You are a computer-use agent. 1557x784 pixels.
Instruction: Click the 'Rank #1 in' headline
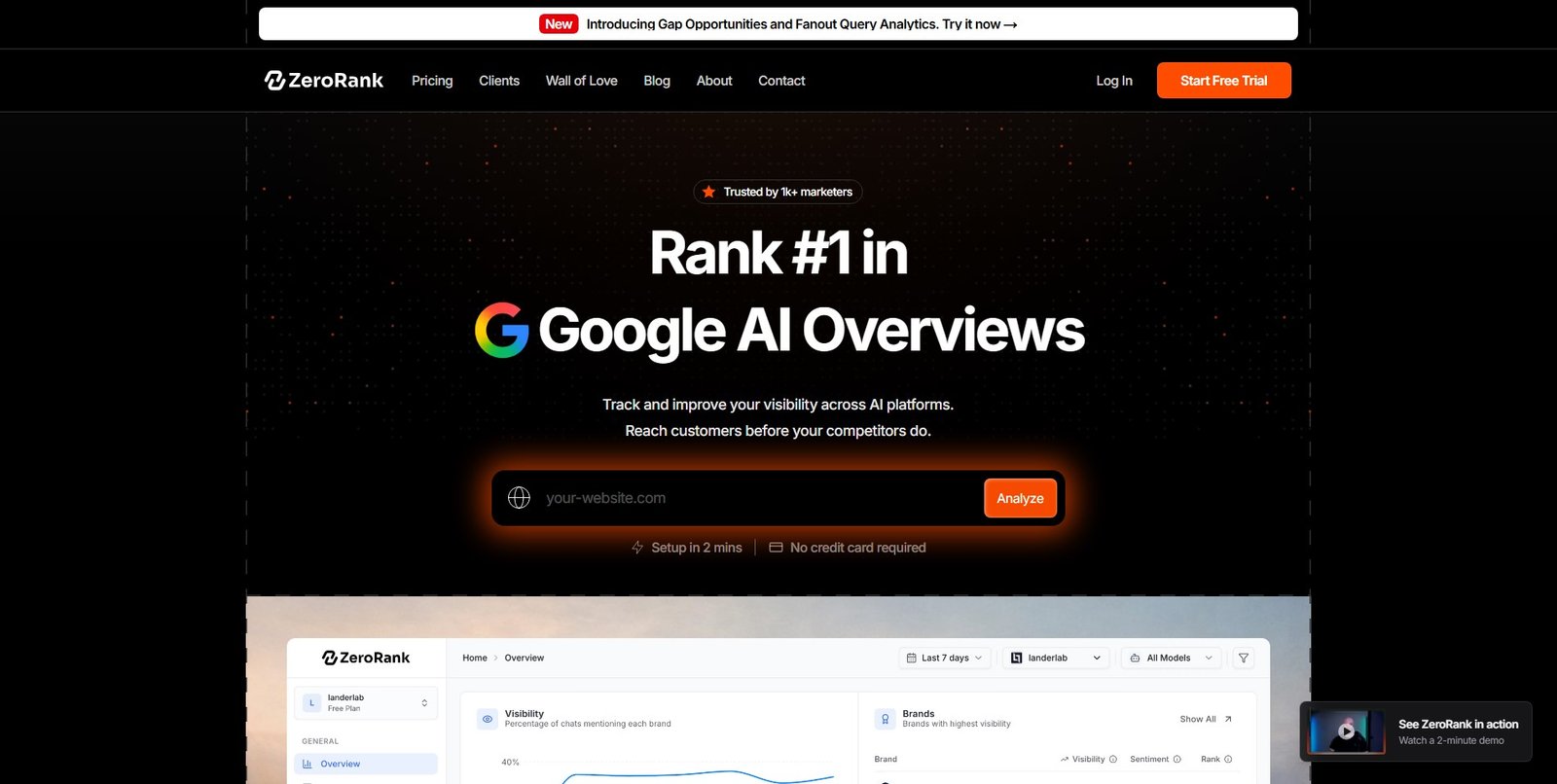coord(778,253)
